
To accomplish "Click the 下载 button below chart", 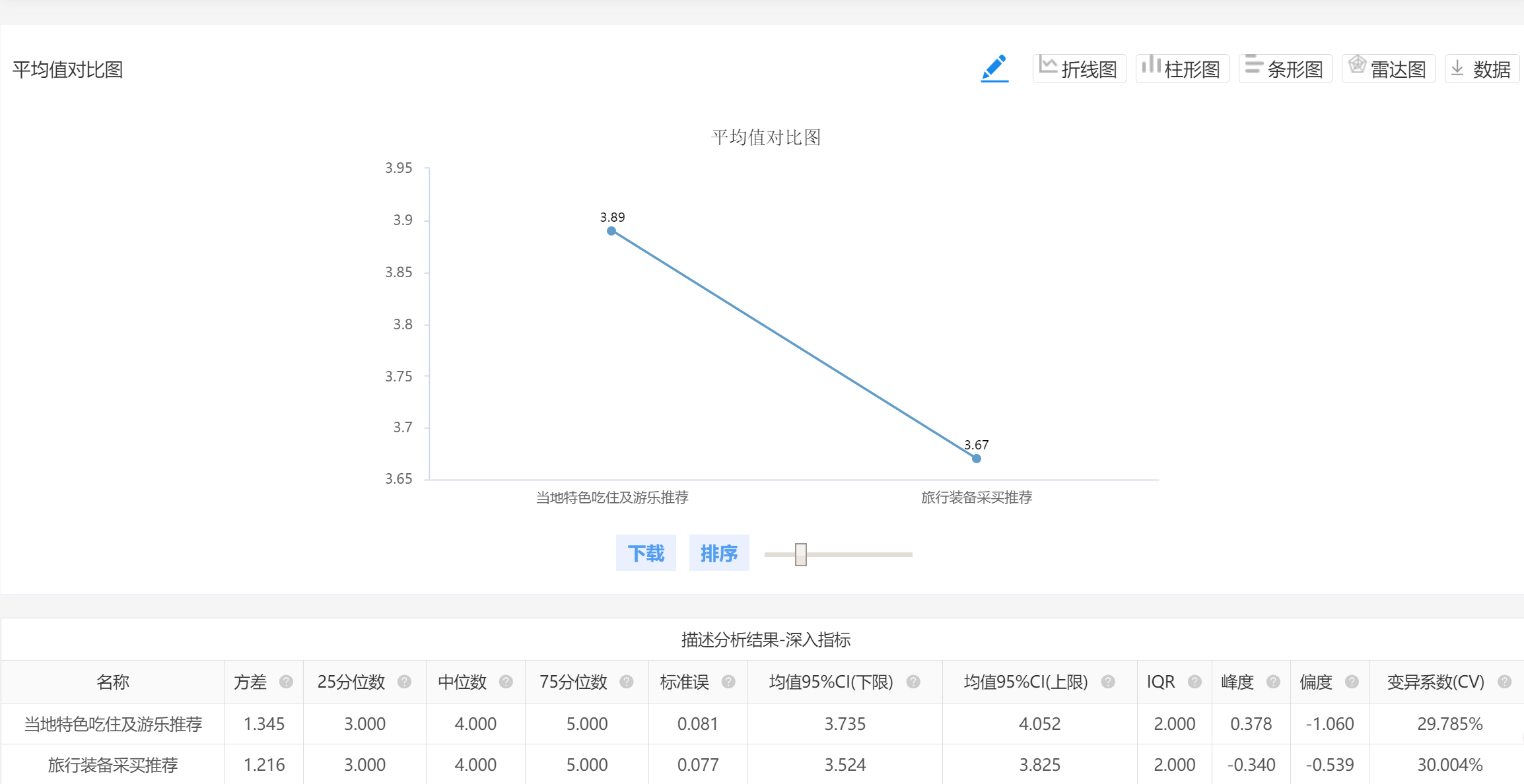I will (x=646, y=553).
